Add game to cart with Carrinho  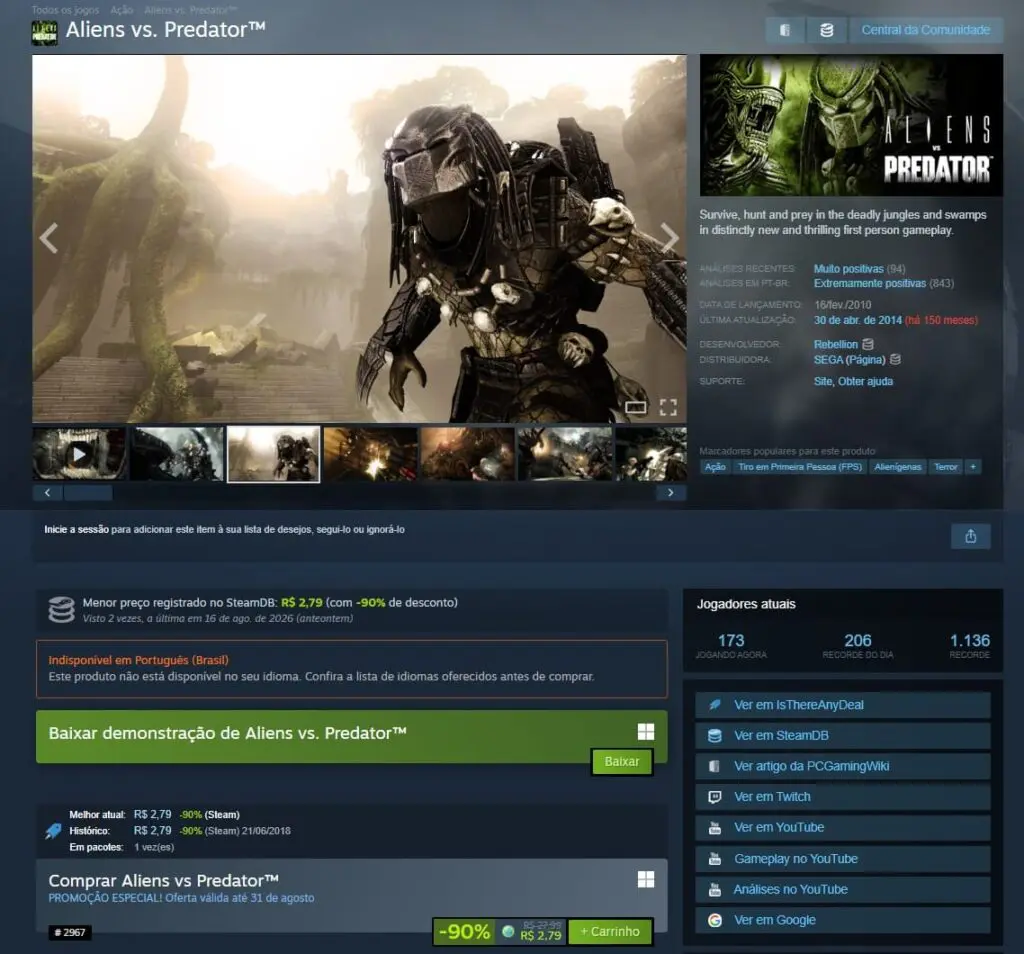pyautogui.click(x=610, y=932)
